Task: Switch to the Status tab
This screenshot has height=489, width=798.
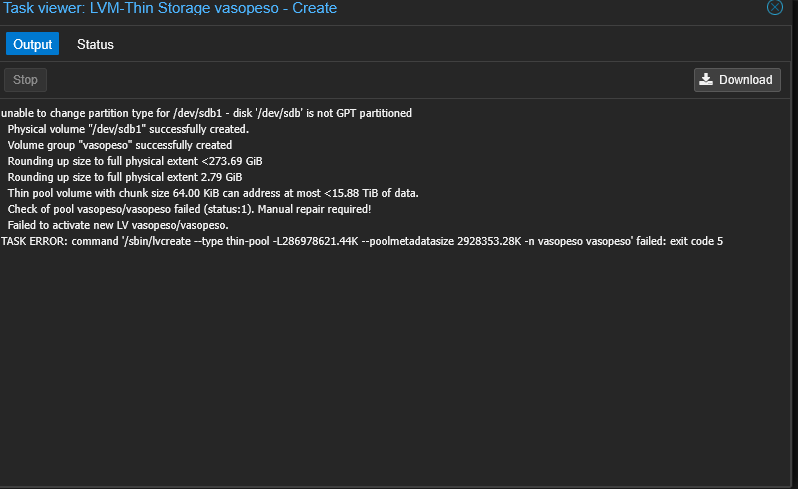Action: 95,44
